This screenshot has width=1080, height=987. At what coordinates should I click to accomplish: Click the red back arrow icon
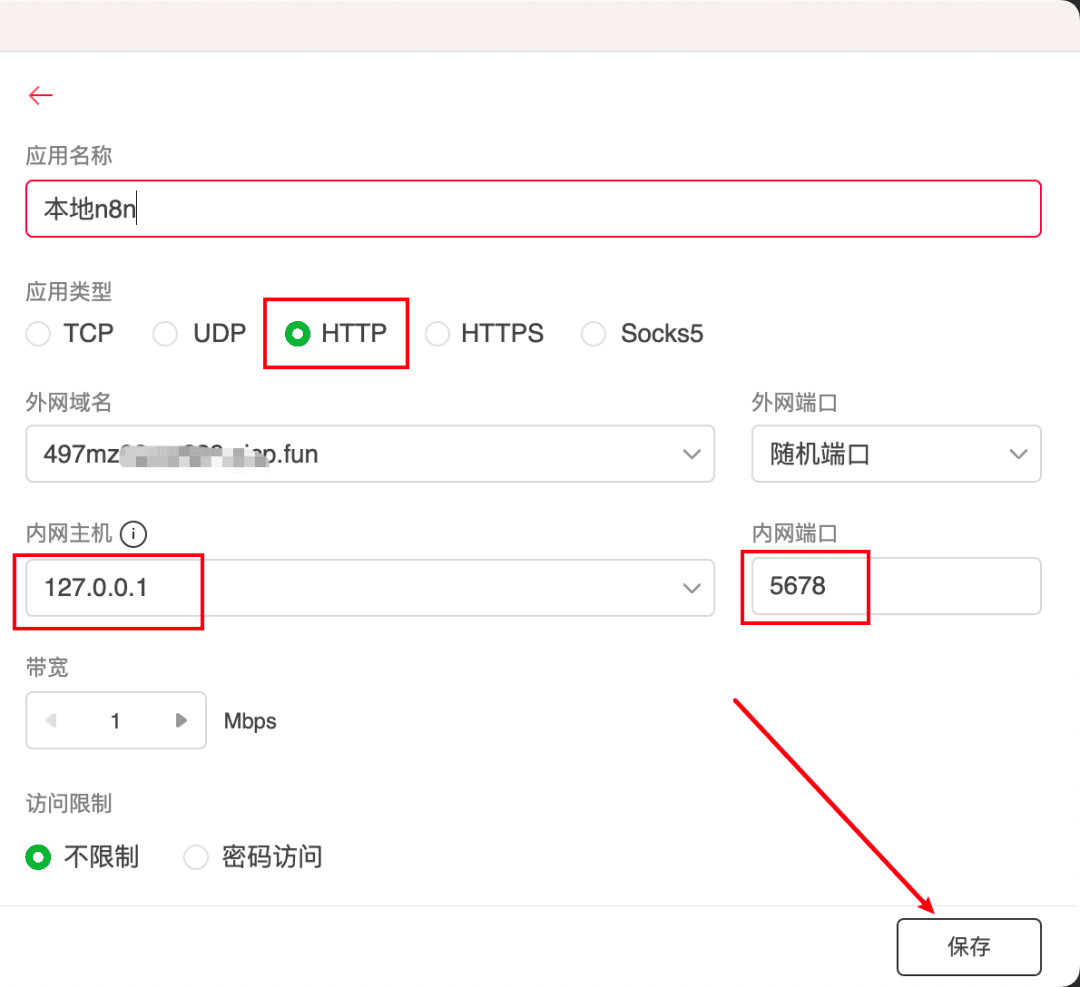(40, 95)
